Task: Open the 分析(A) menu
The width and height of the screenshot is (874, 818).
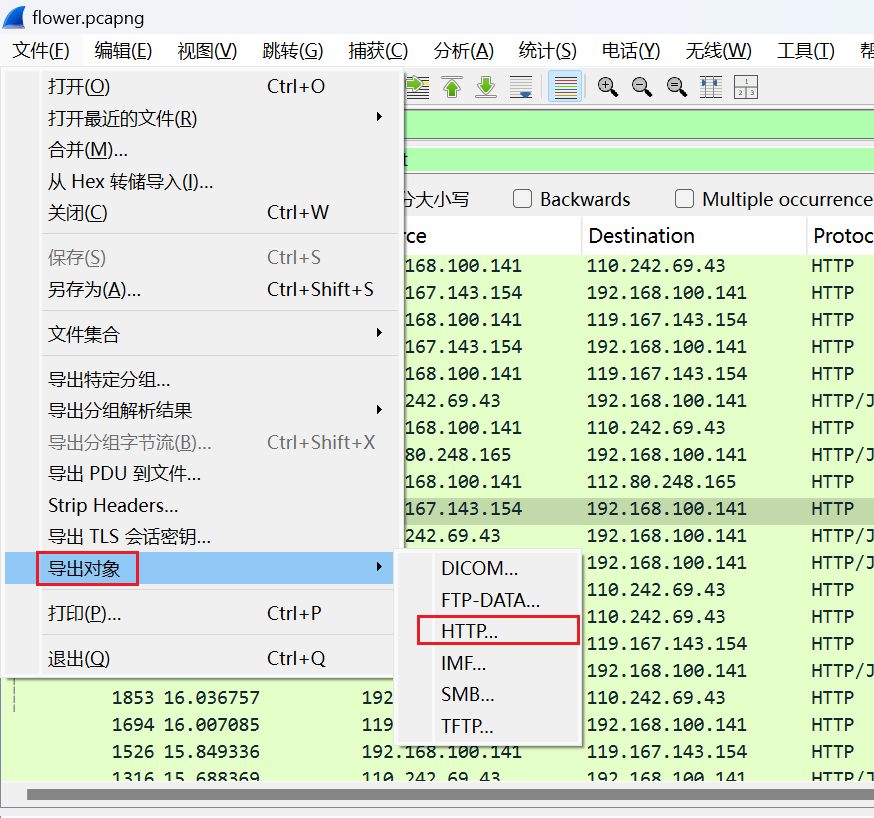Action: [463, 51]
